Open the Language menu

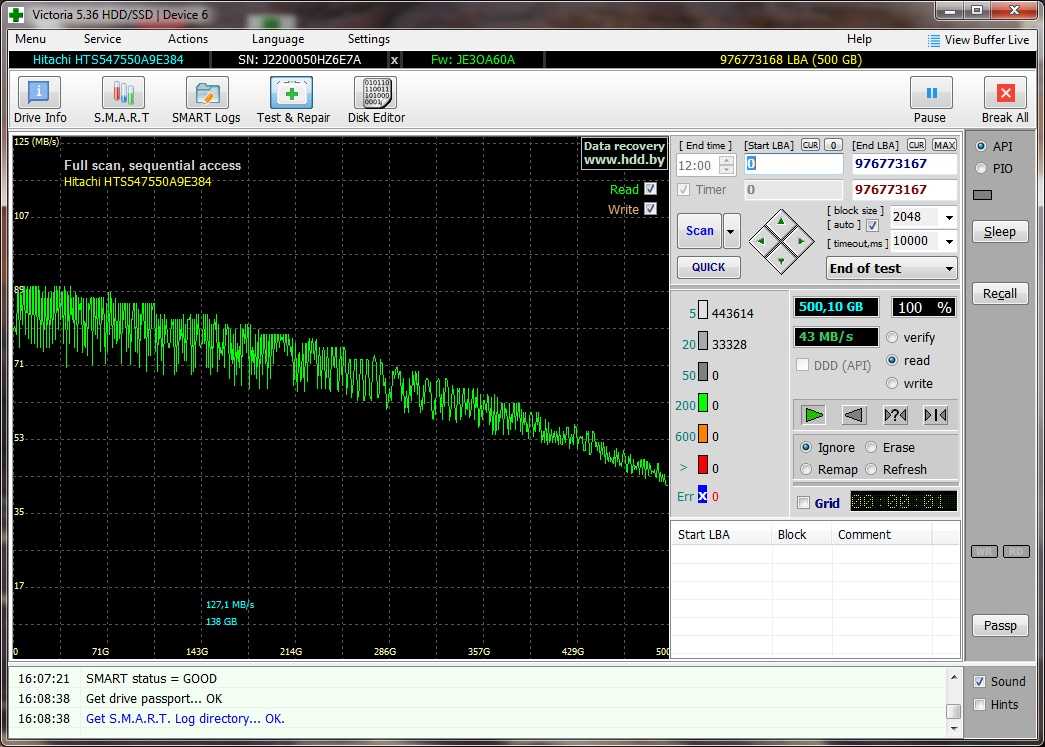(278, 39)
